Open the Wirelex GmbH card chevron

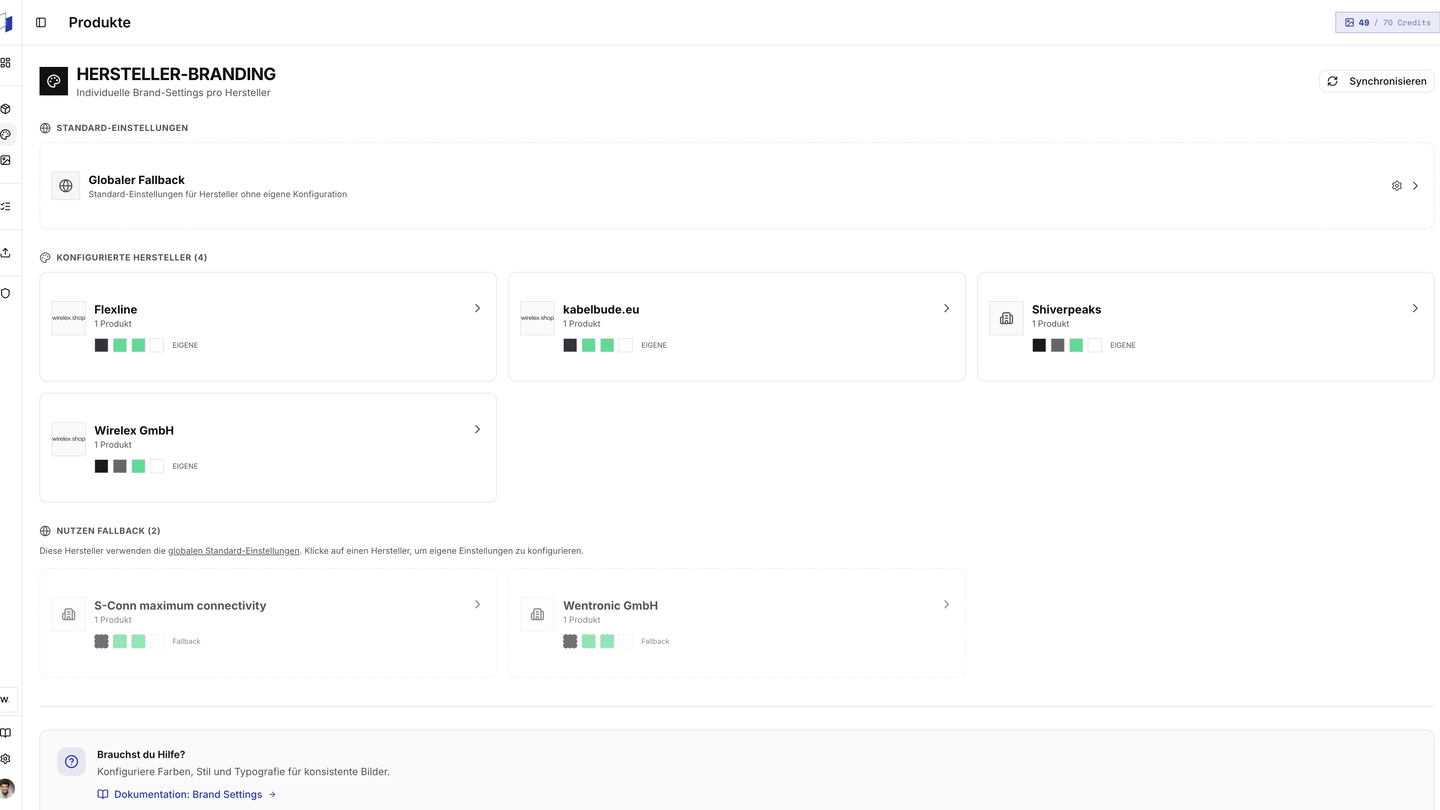click(x=477, y=429)
